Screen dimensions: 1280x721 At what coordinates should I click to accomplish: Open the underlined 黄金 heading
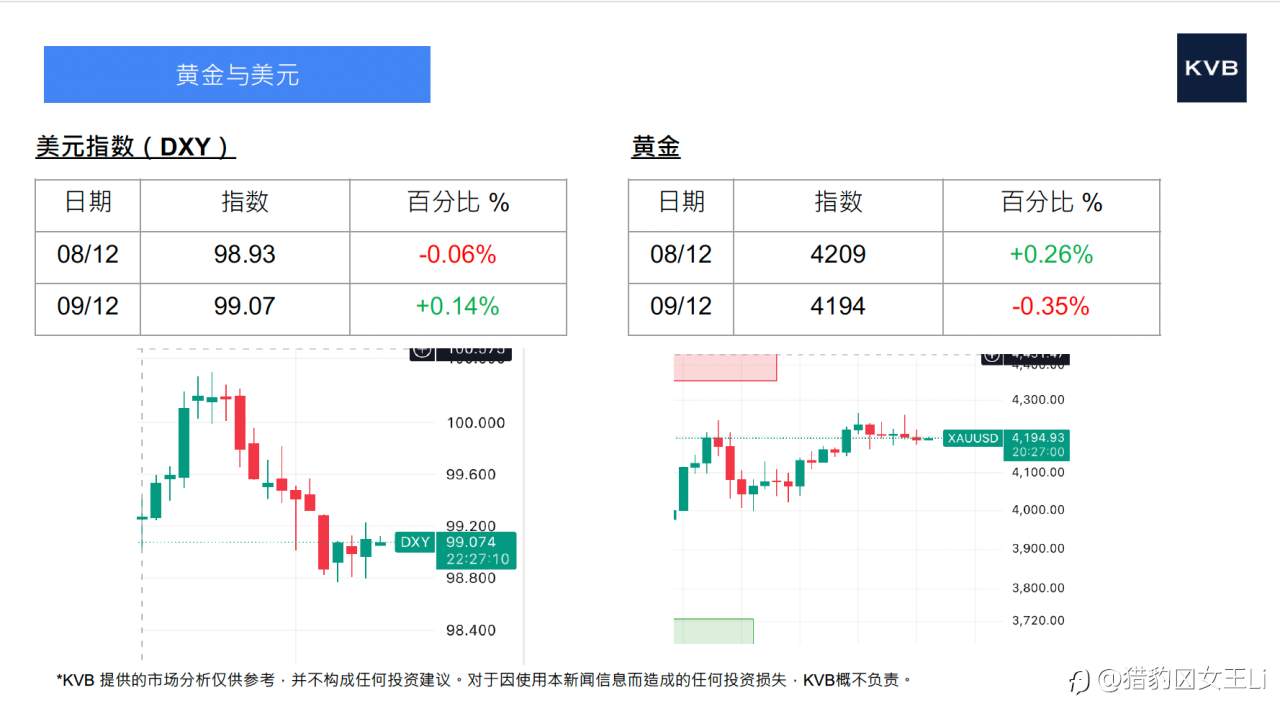[x=656, y=147]
